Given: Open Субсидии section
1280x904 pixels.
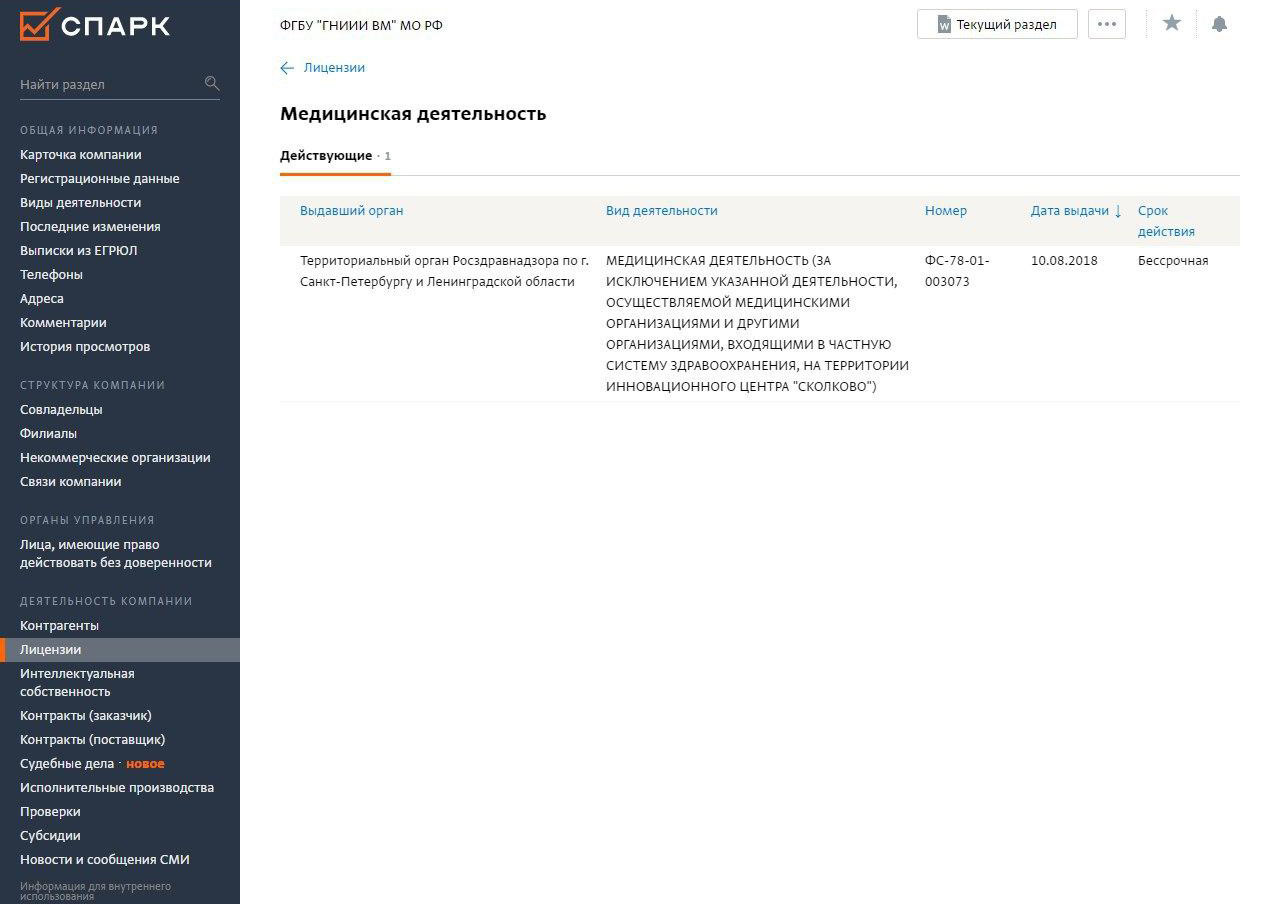Looking at the screenshot, I should coord(50,836).
